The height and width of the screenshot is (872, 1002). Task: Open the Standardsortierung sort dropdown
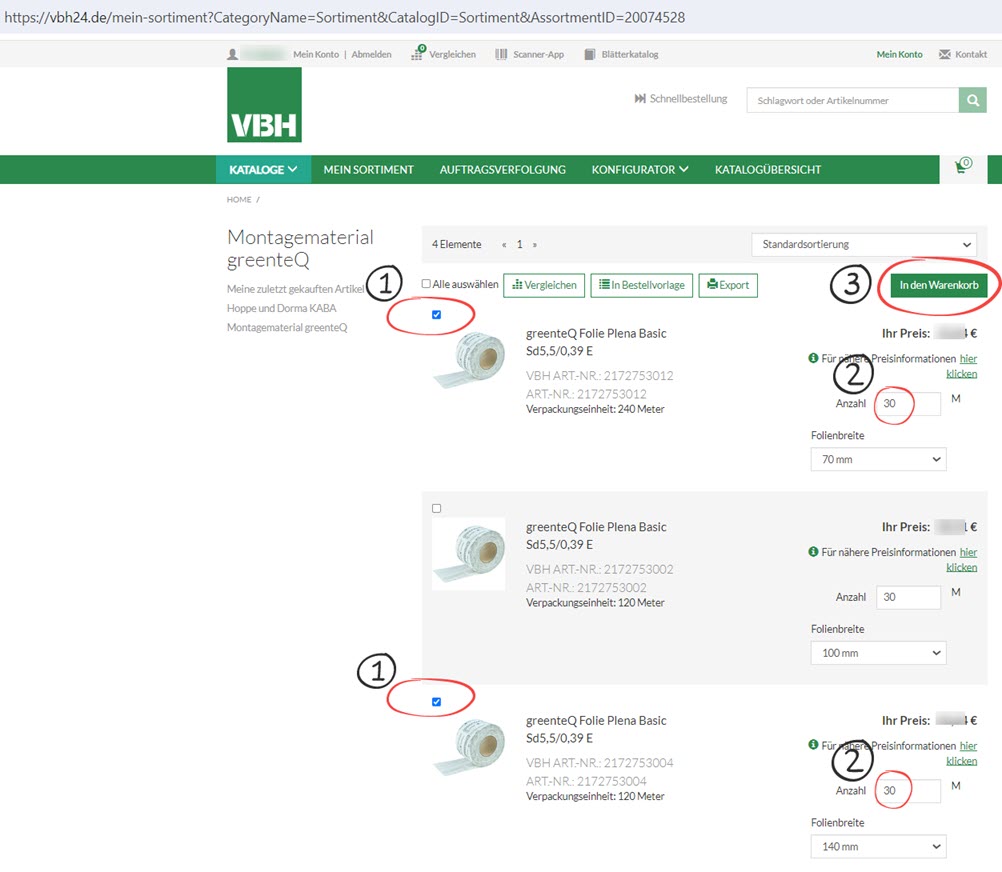[864, 245]
